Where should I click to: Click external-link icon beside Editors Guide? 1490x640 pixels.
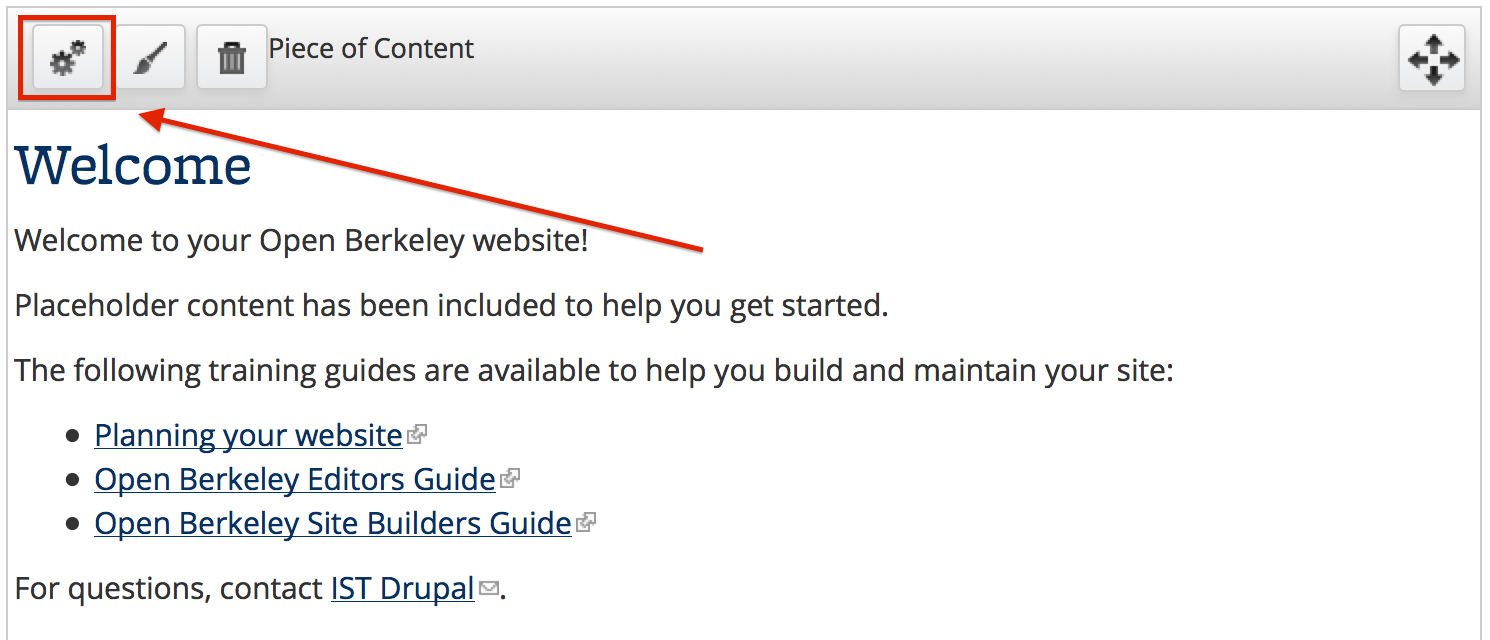[510, 479]
